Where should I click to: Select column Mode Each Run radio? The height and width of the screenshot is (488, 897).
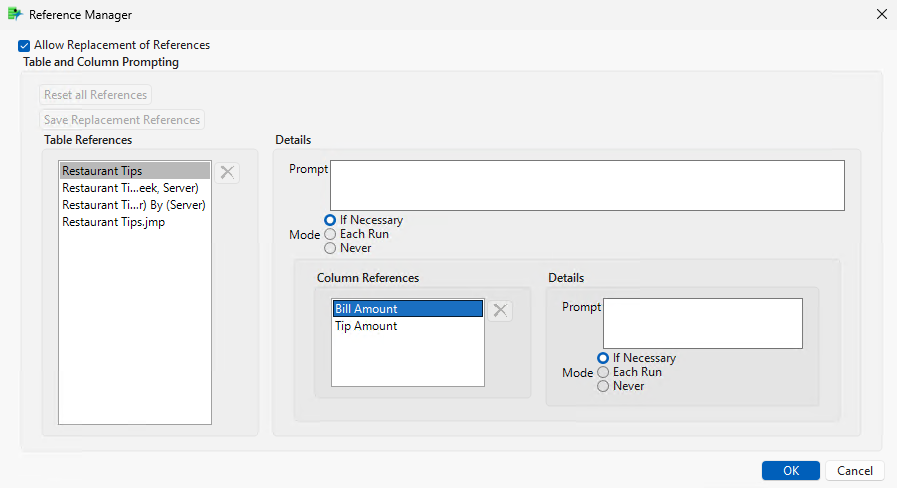(x=603, y=372)
